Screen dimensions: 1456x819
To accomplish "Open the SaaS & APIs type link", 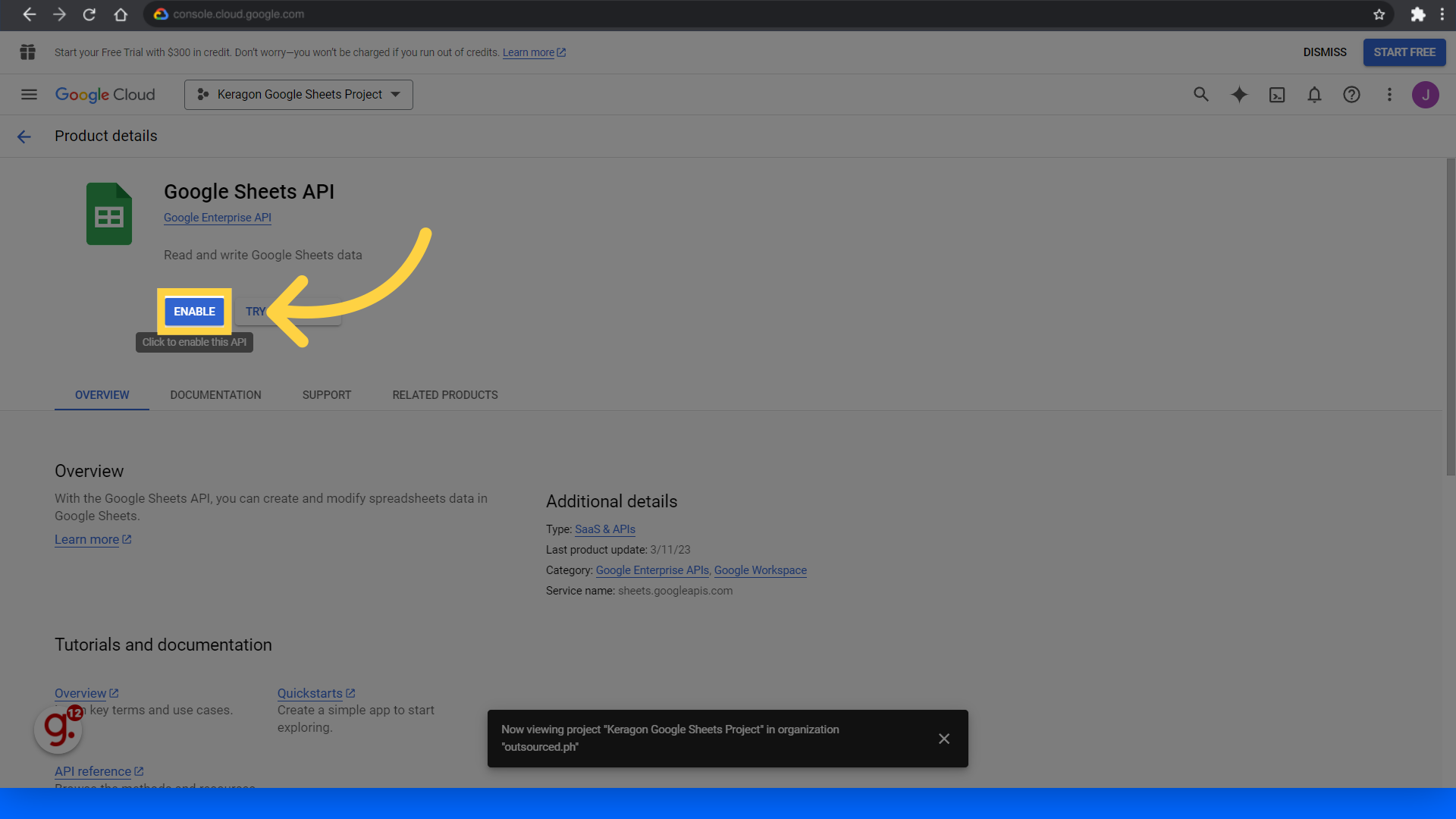I will pos(605,529).
